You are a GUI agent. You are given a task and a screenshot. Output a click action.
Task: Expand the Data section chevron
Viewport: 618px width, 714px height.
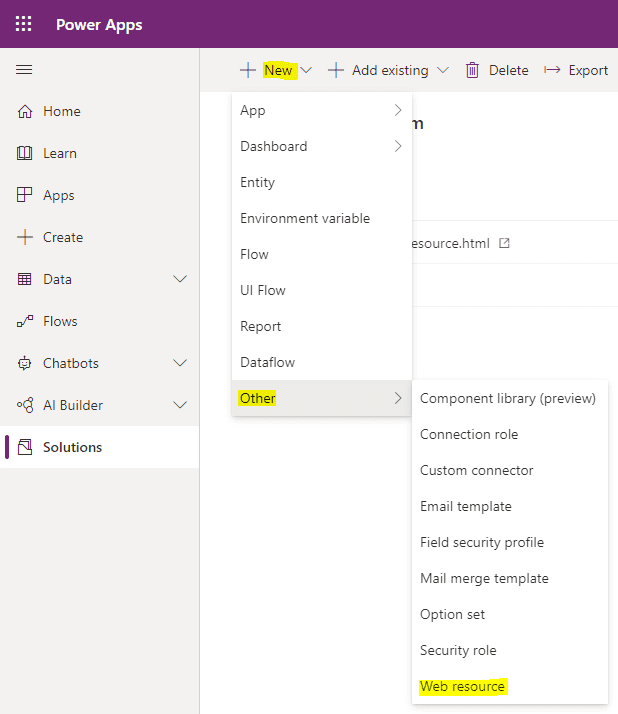[180, 279]
